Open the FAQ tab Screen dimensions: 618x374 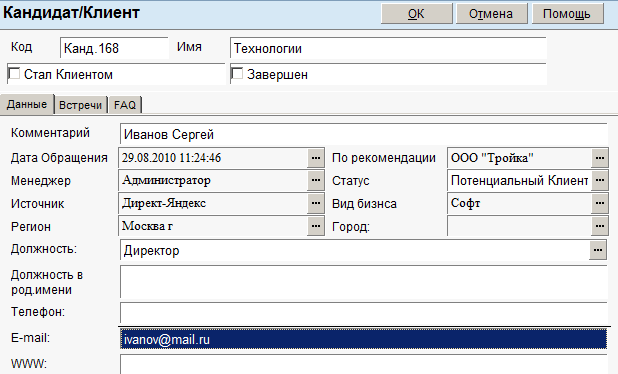pos(125,105)
